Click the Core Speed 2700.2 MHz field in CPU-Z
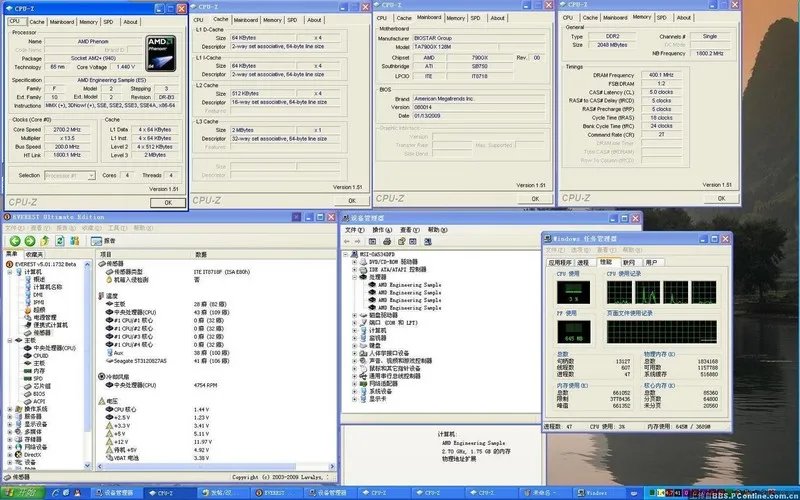 point(67,130)
